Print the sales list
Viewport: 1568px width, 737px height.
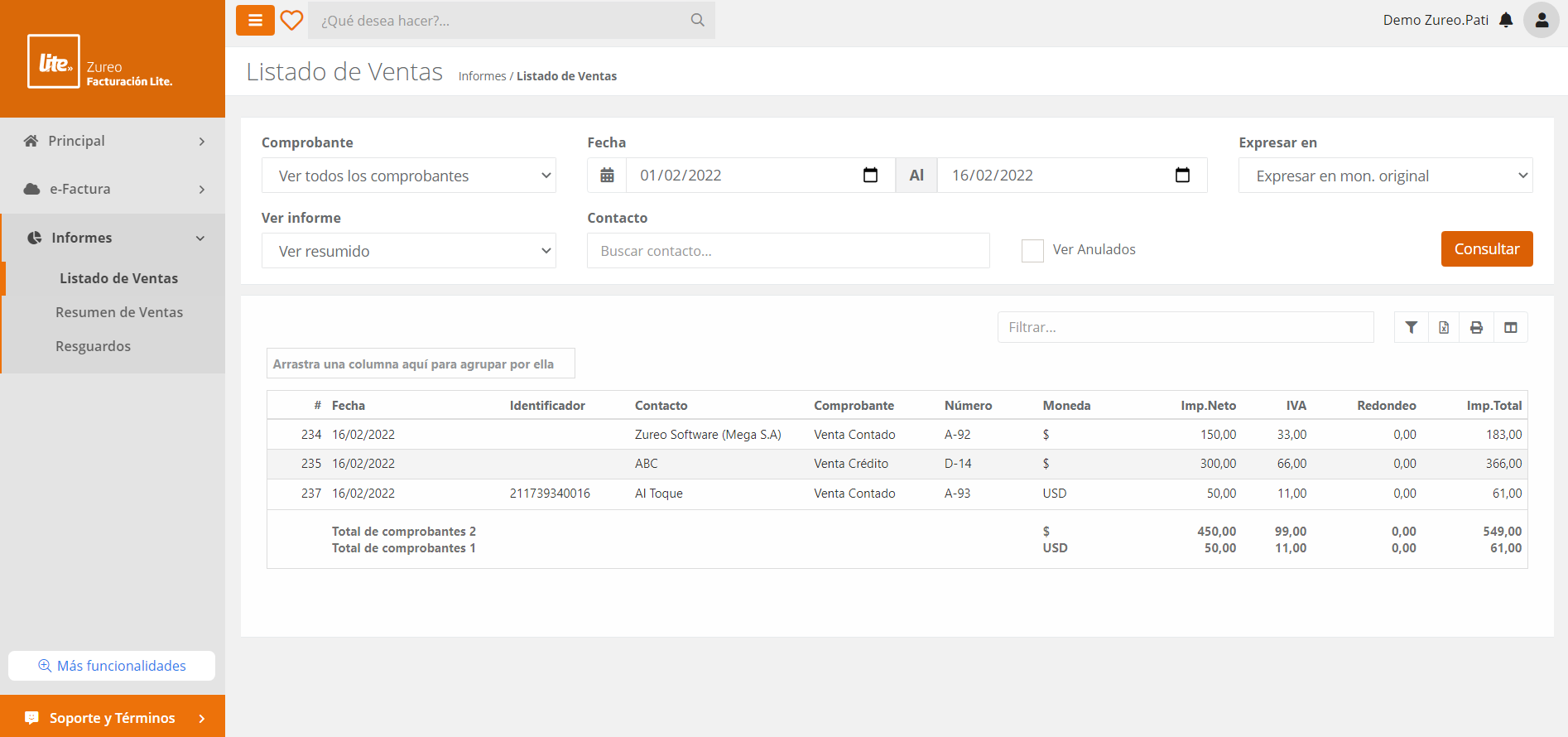point(1476,327)
